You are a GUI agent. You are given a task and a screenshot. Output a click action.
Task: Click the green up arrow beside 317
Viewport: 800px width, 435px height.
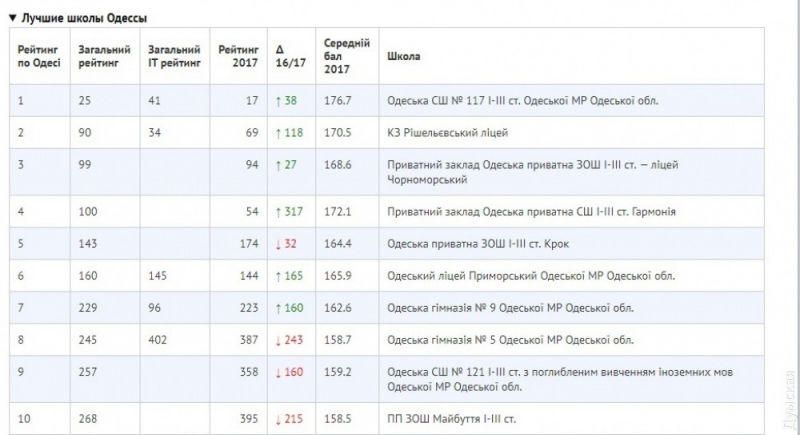coord(278,212)
